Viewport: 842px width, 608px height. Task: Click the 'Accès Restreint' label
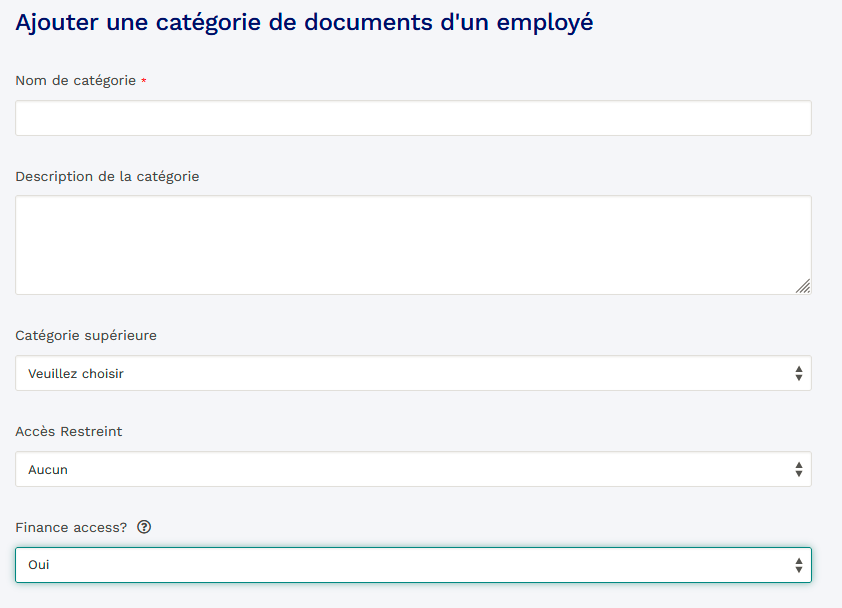tap(69, 431)
